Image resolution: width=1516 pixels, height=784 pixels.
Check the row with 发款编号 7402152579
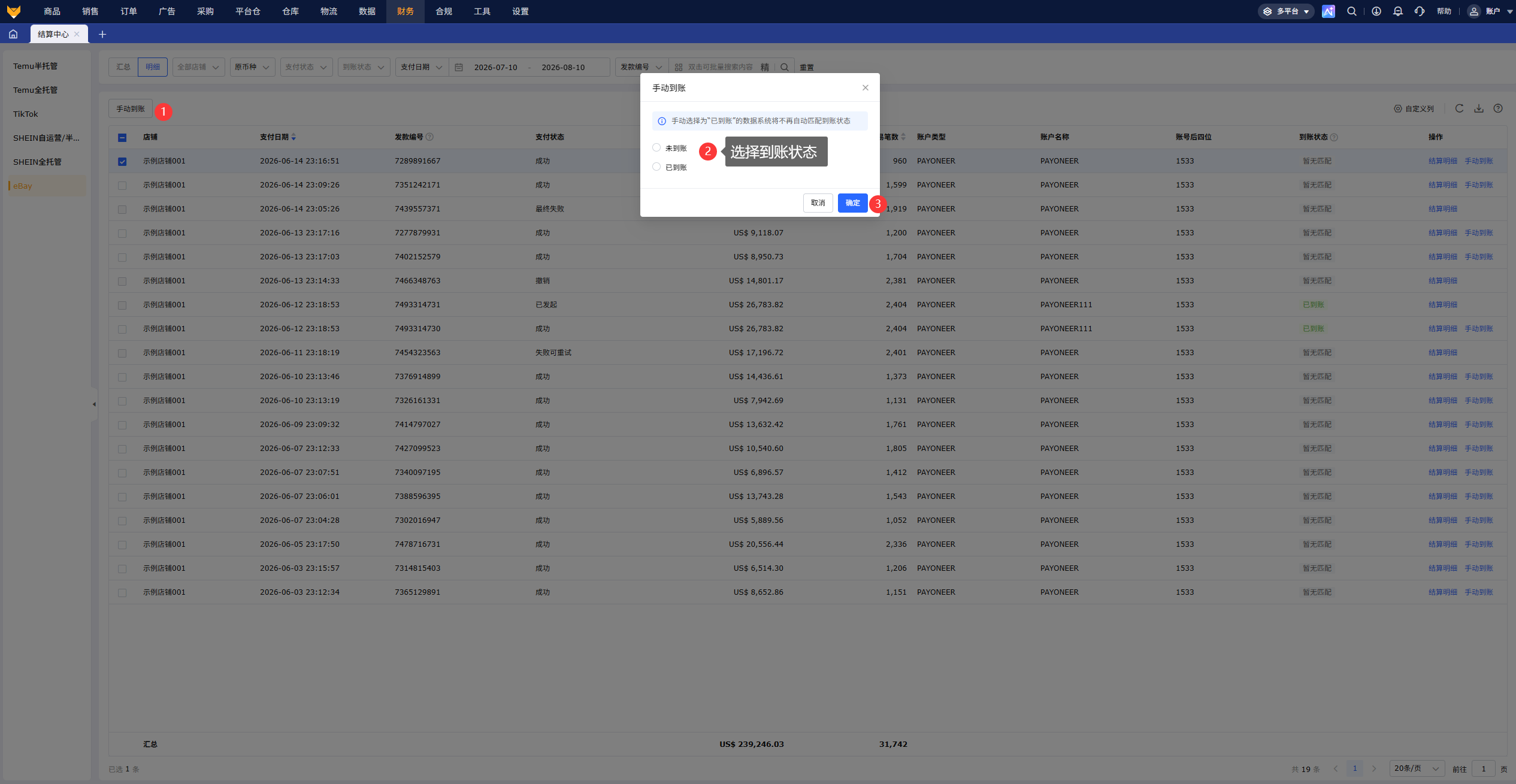click(x=122, y=257)
